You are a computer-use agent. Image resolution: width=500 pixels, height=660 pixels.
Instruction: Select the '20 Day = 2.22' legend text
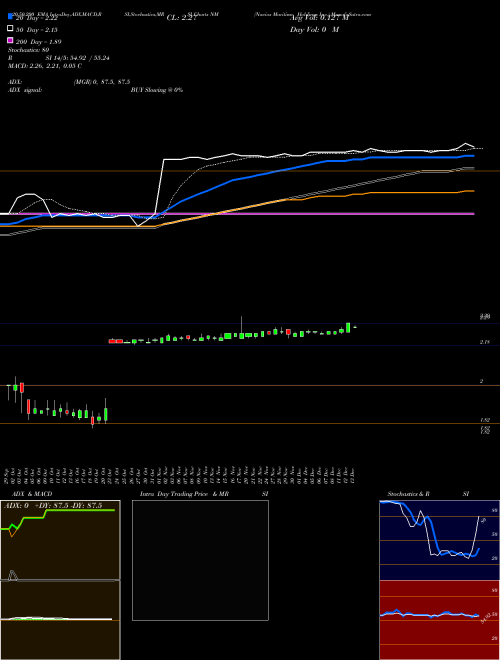(37, 18)
